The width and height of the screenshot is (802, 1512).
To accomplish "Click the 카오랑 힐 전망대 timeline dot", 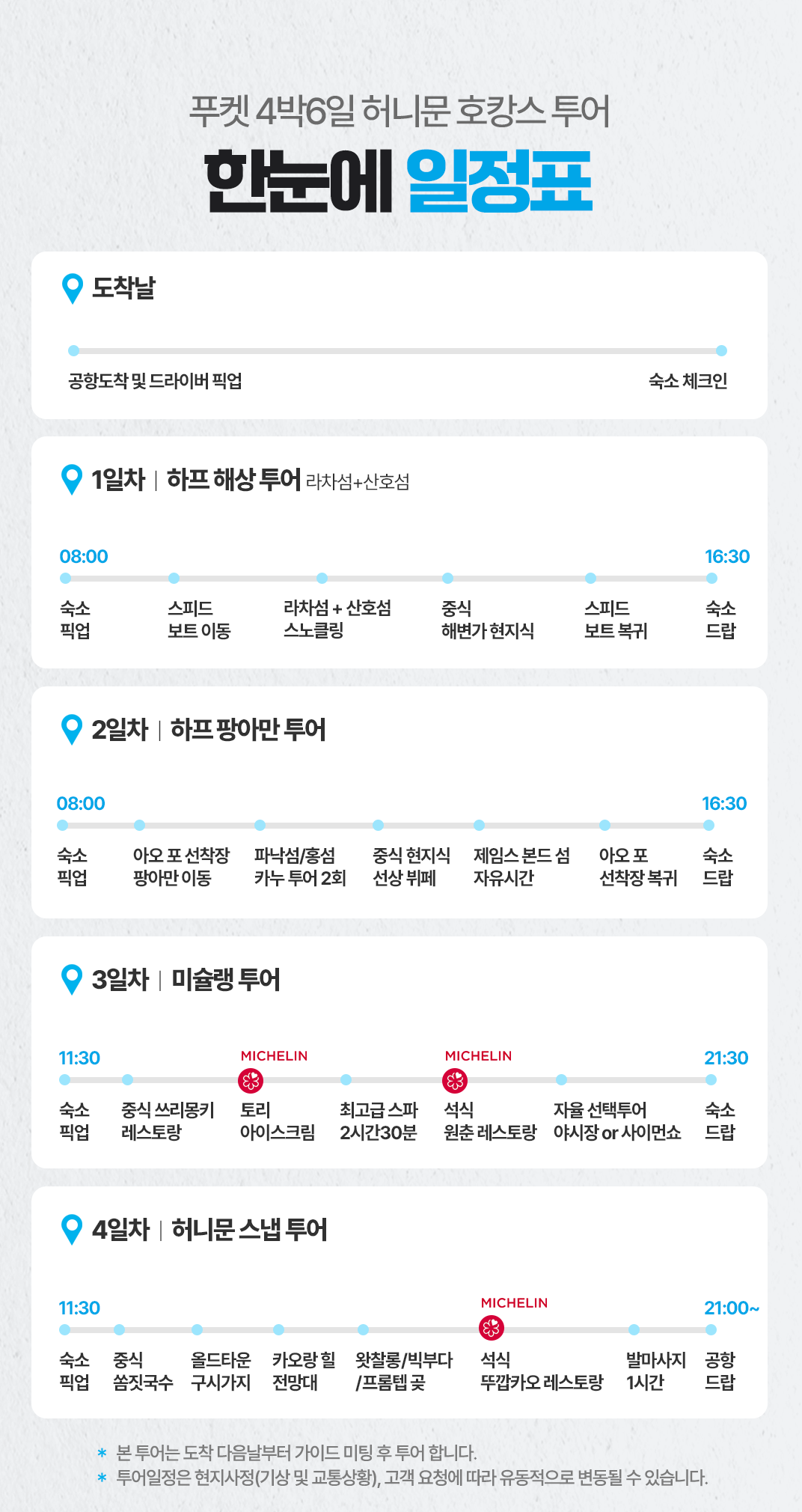I will click(278, 1329).
